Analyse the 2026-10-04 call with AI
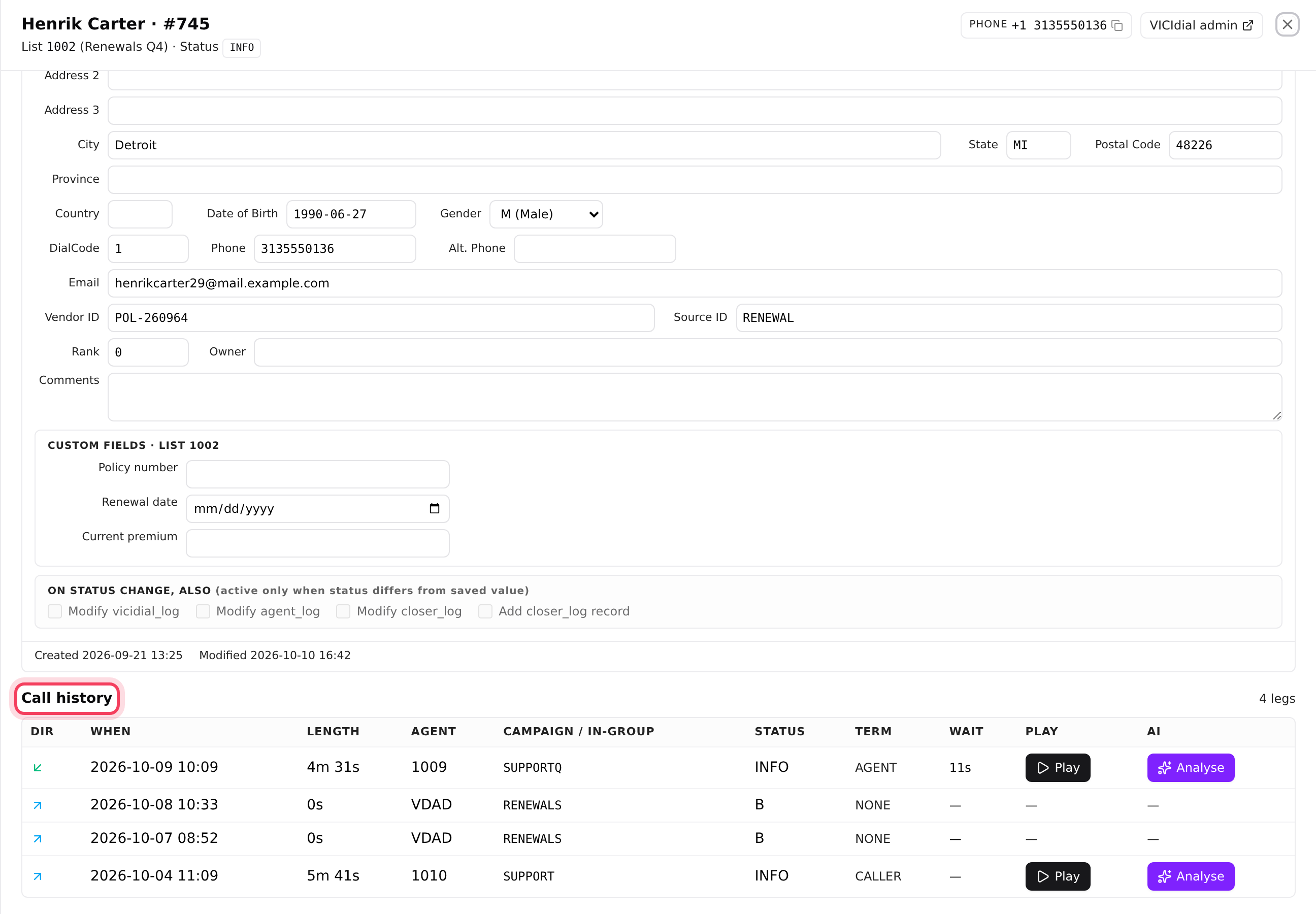1316x914 pixels. pos(1190,876)
